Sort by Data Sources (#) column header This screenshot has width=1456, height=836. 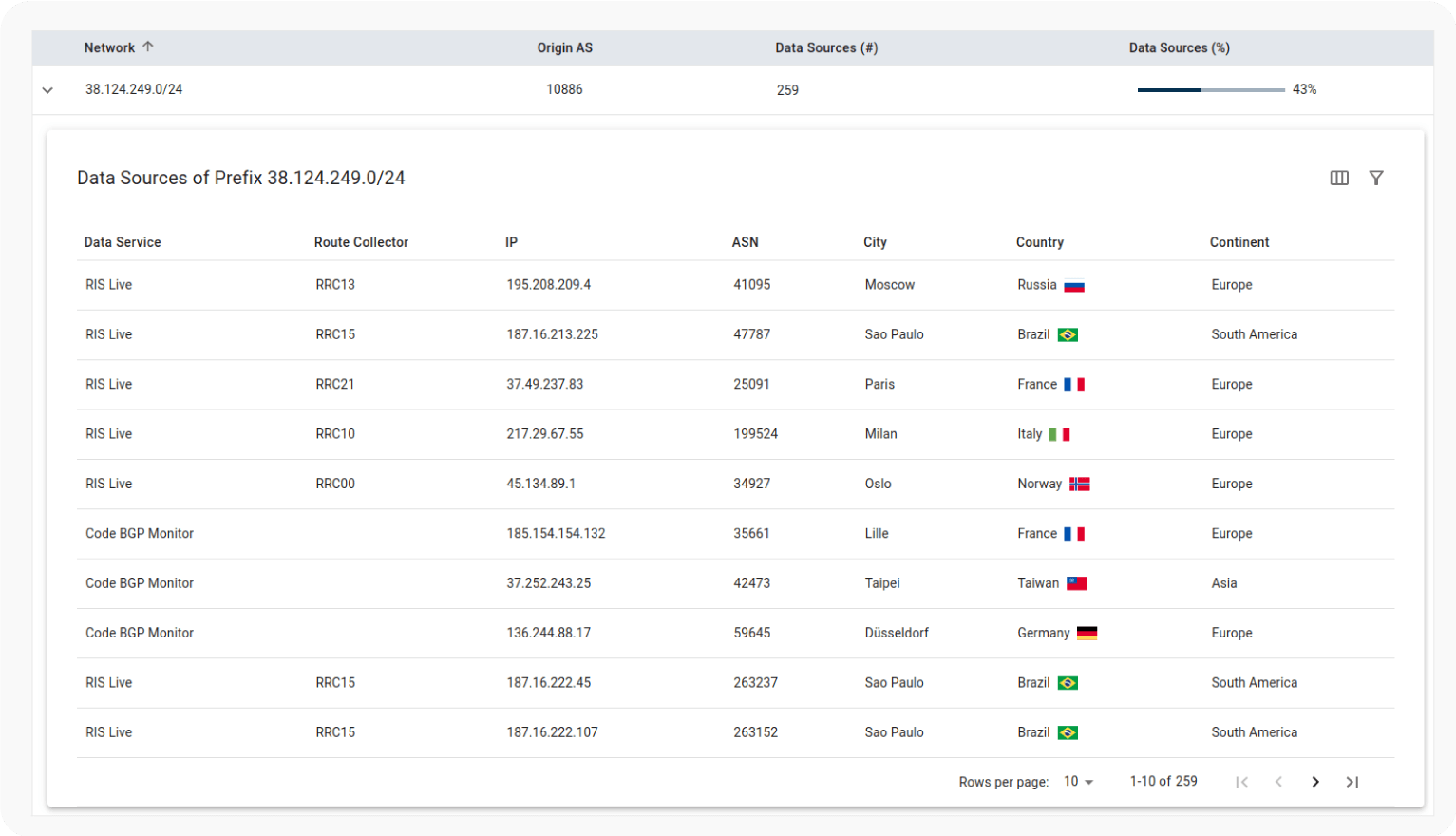click(825, 47)
